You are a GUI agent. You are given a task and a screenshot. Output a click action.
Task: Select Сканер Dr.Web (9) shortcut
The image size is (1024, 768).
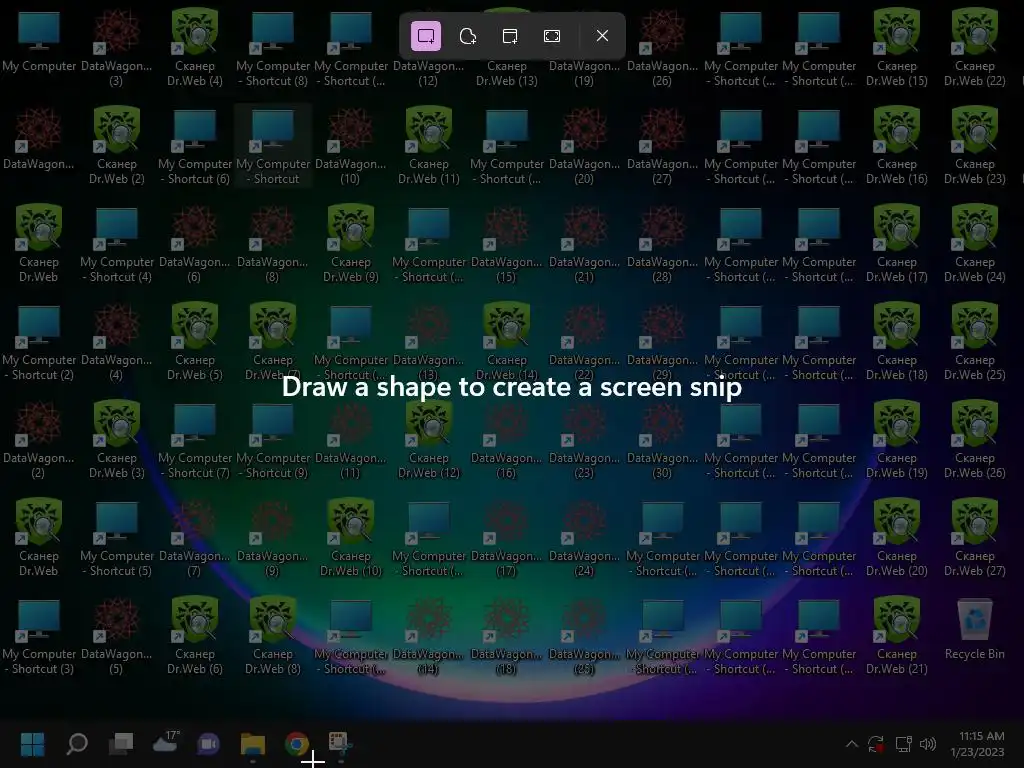tap(351, 244)
